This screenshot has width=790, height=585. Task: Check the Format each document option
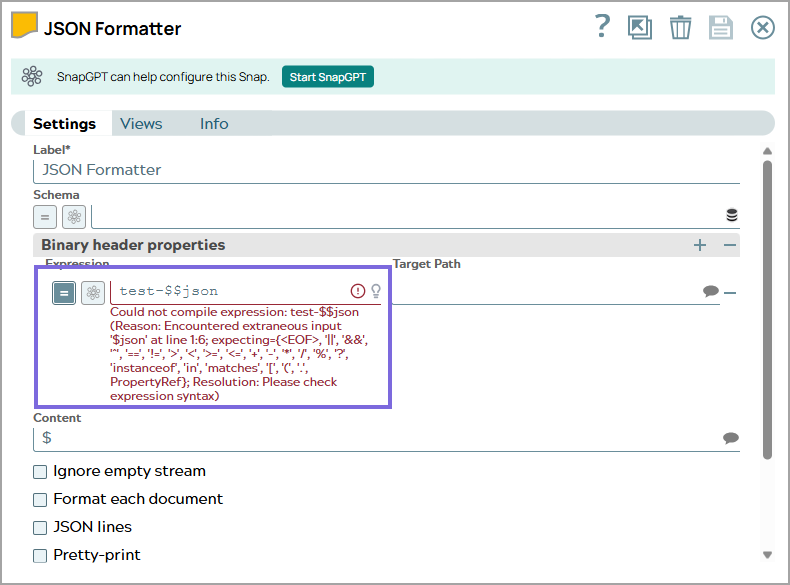tap(41, 499)
